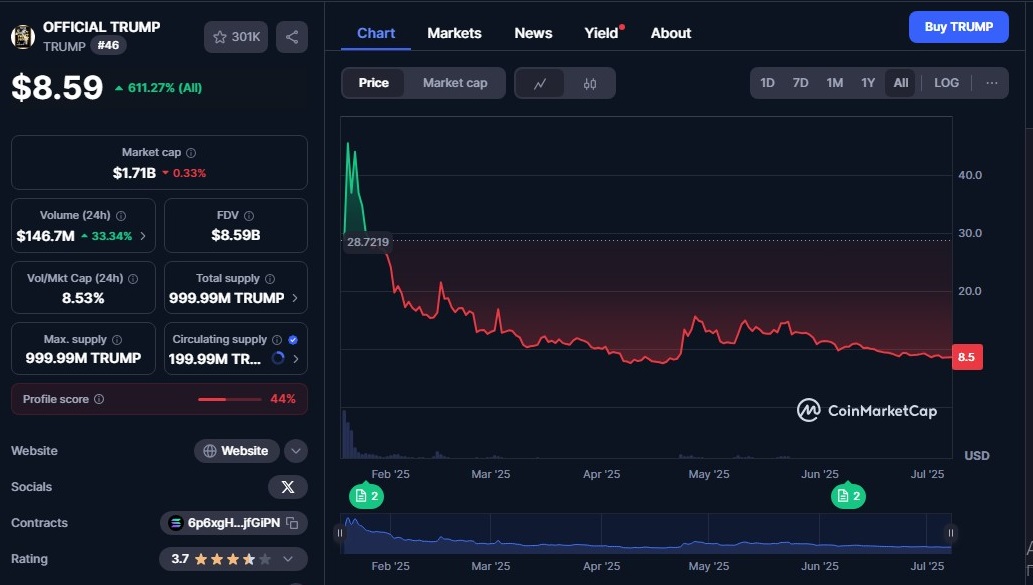Click the USD currency label under chart
The width and height of the screenshot is (1033, 585).
[976, 456]
